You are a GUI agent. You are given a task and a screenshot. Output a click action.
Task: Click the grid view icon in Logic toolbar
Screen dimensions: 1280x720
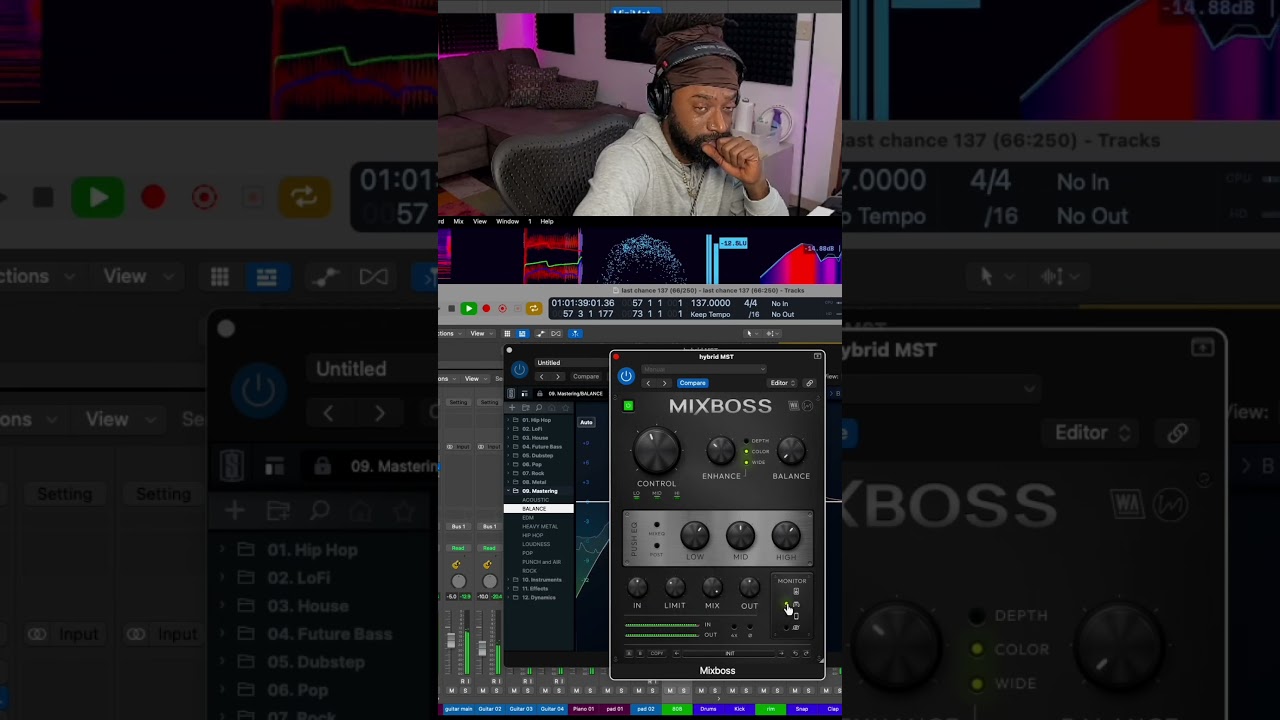[507, 333]
